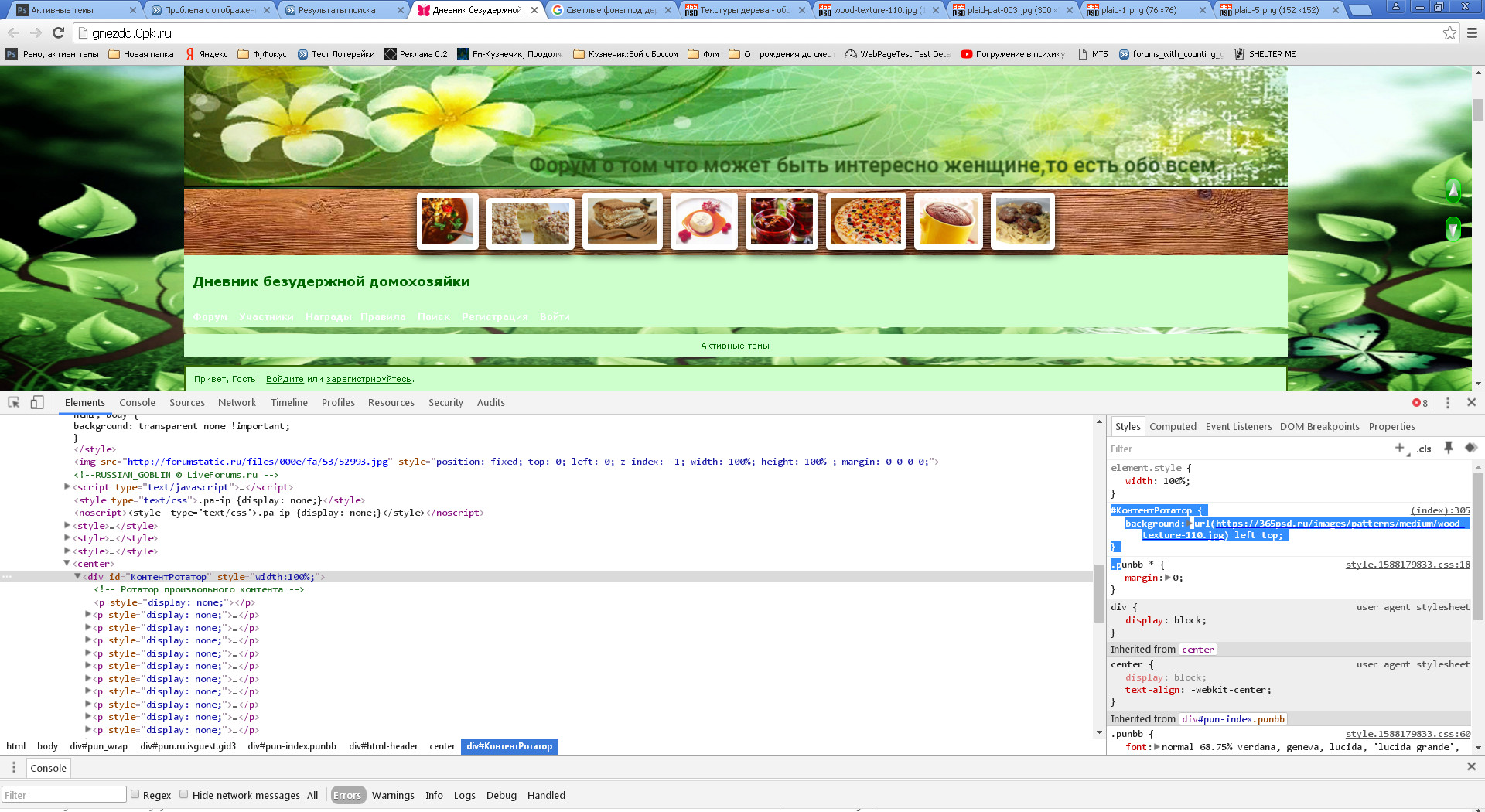
Task: Open DevTools three-dot settings menu
Action: [x=1448, y=402]
